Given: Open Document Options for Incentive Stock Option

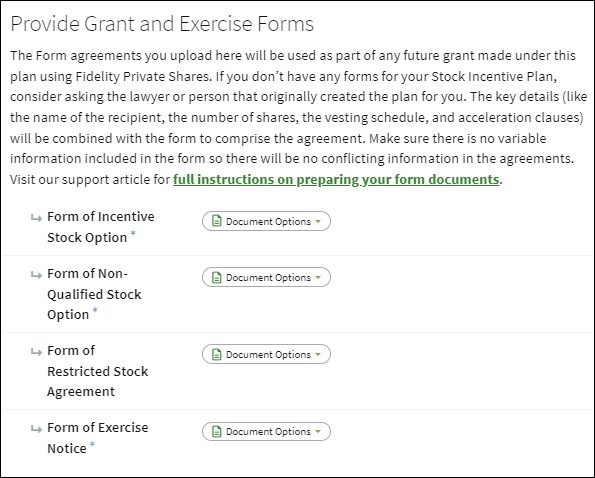Looking at the screenshot, I should click(266, 221).
